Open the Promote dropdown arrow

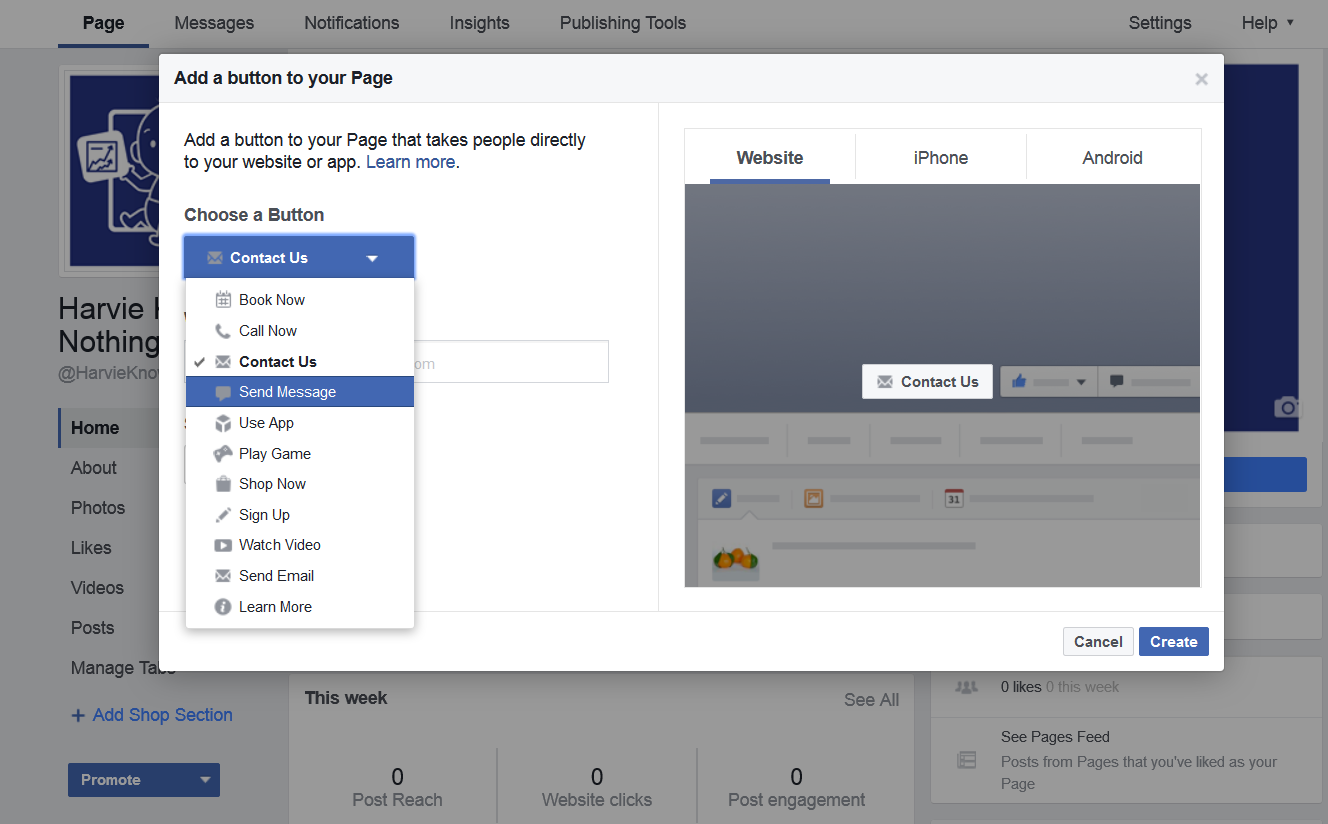tap(205, 780)
